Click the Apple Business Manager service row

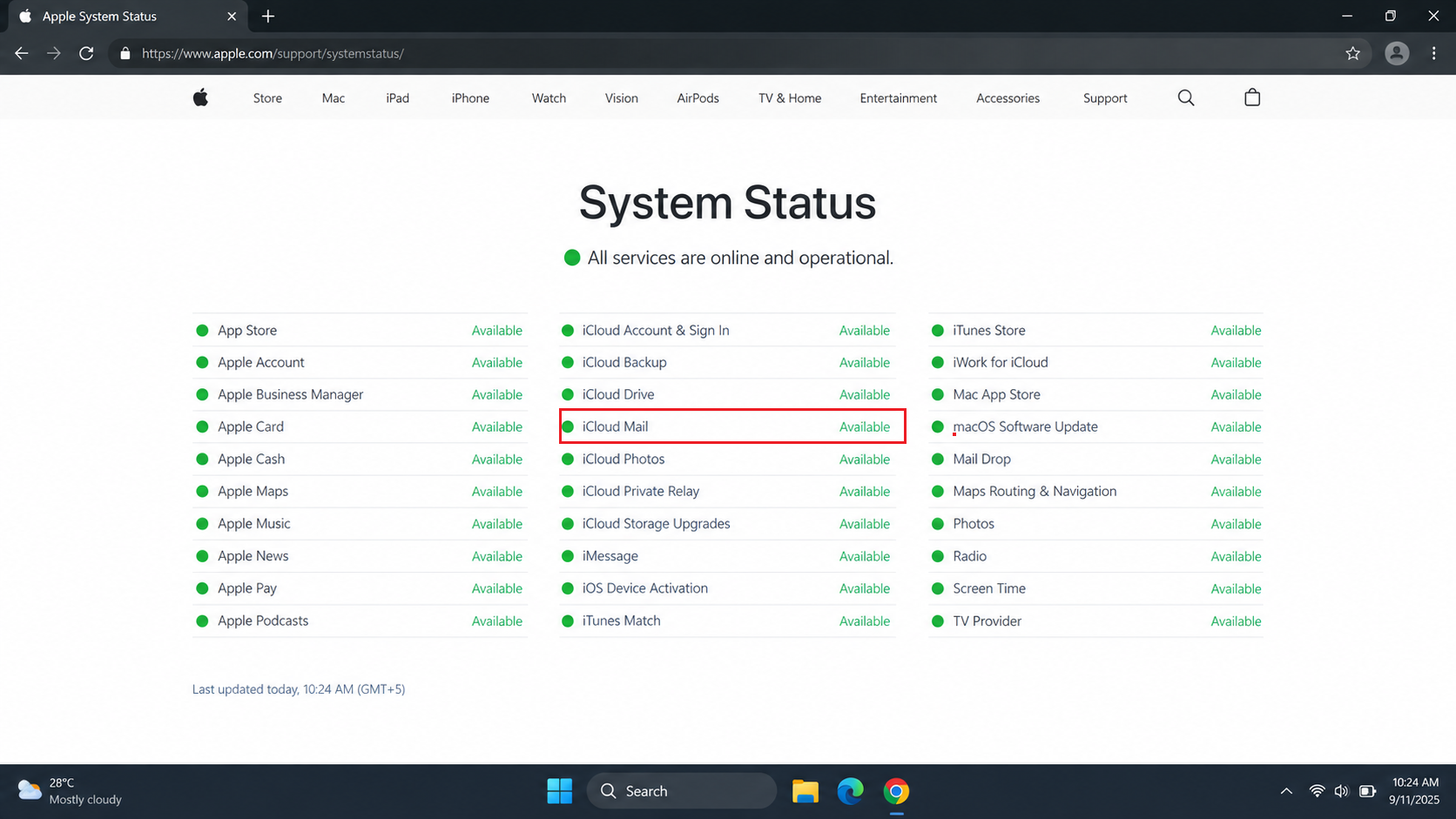(x=360, y=394)
